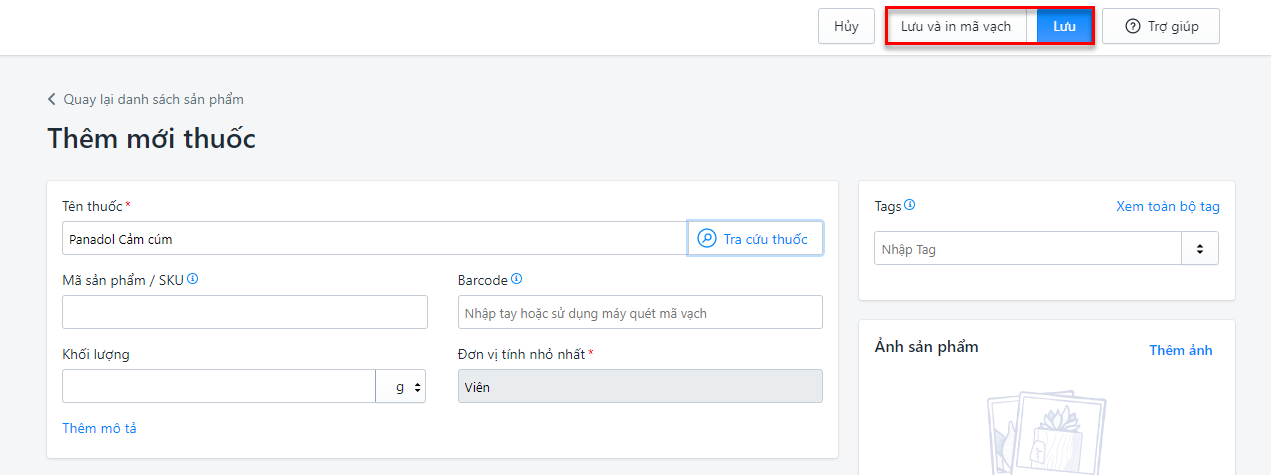
Task: Click the Thêm mô tả link
Action: [99, 428]
